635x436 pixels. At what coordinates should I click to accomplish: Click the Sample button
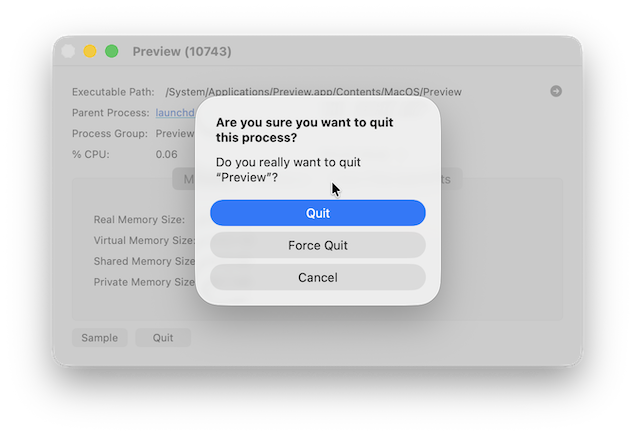[99, 338]
